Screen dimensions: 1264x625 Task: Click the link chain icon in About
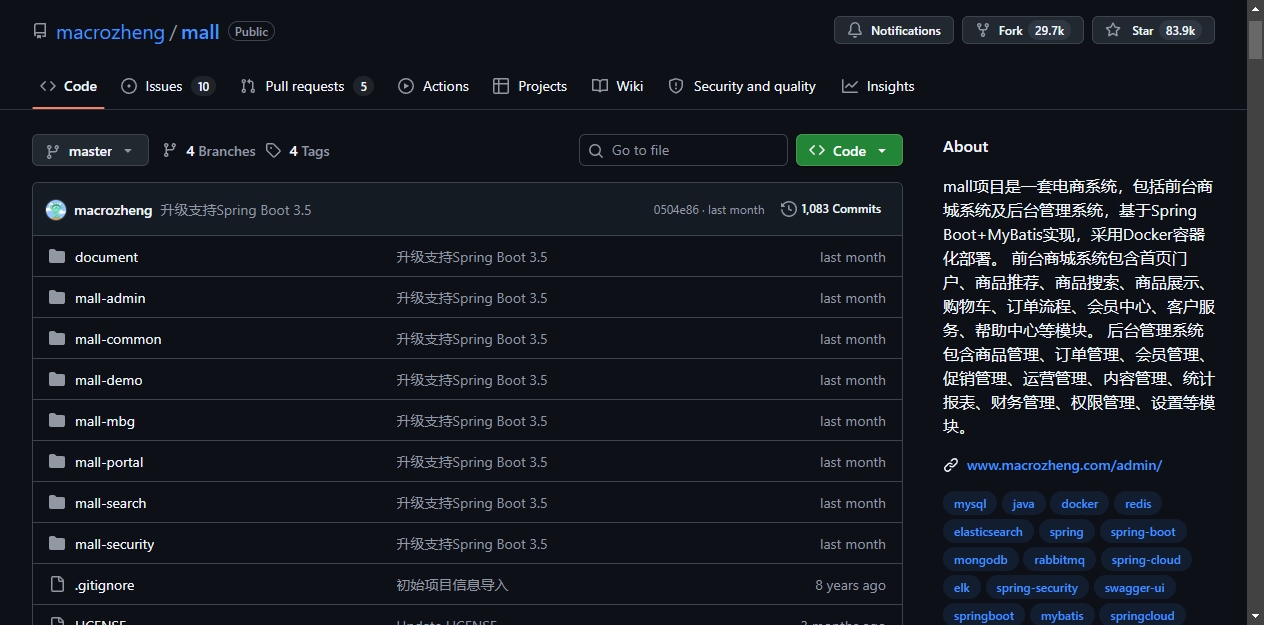(x=951, y=465)
